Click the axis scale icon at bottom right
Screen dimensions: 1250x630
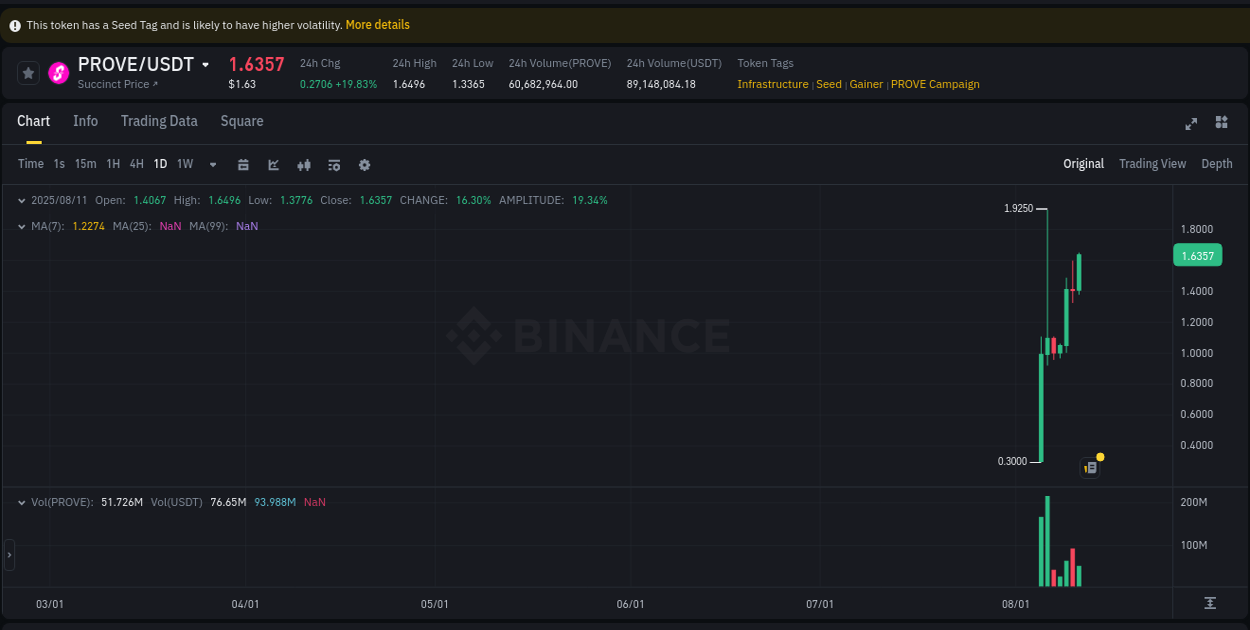1208,604
